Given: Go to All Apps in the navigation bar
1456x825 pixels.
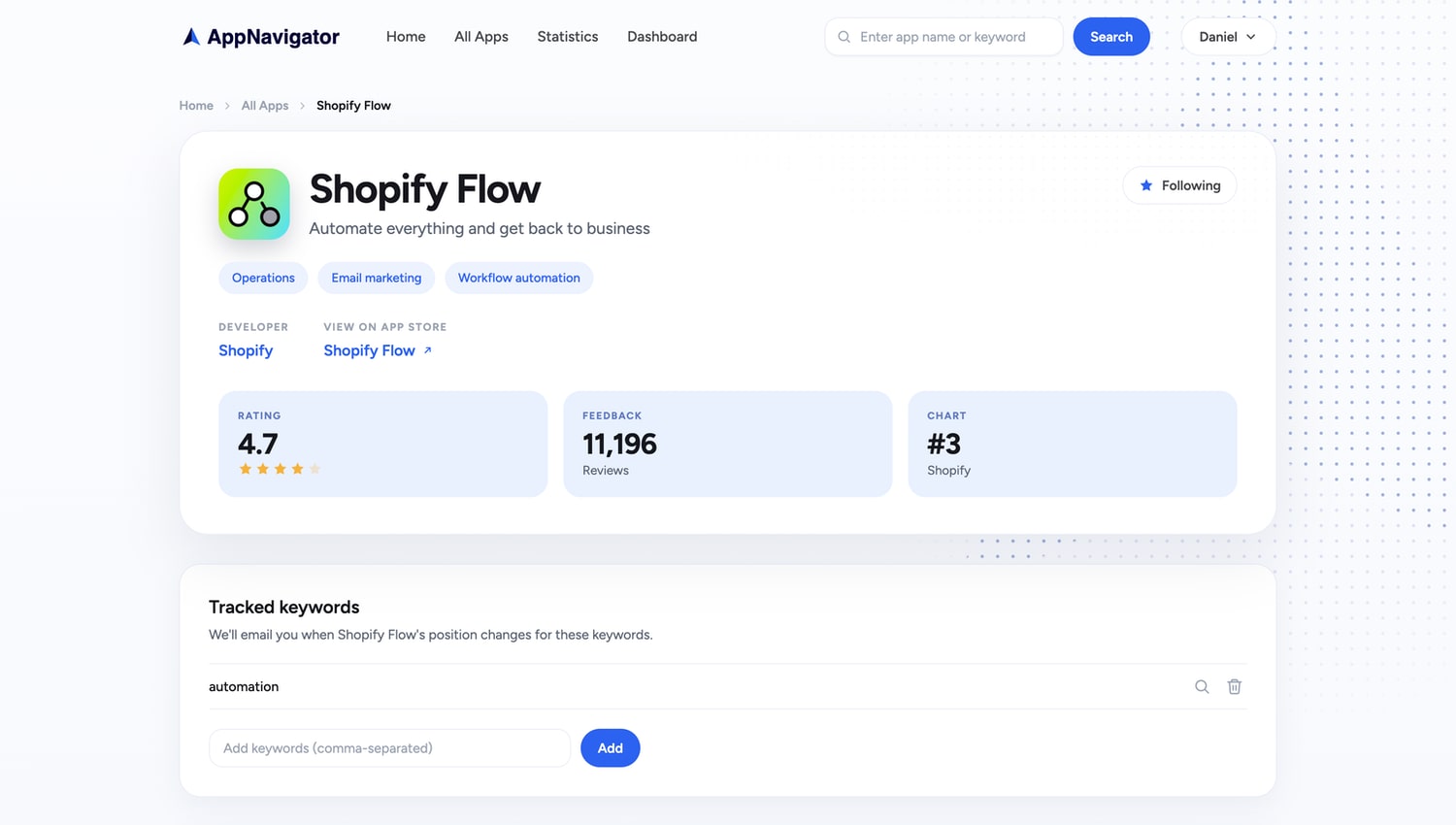Looking at the screenshot, I should coord(481,37).
